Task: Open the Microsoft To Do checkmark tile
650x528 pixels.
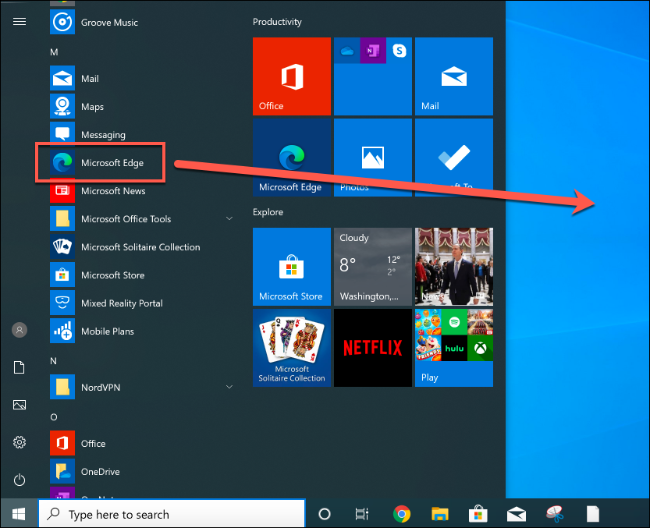Action: click(x=454, y=157)
